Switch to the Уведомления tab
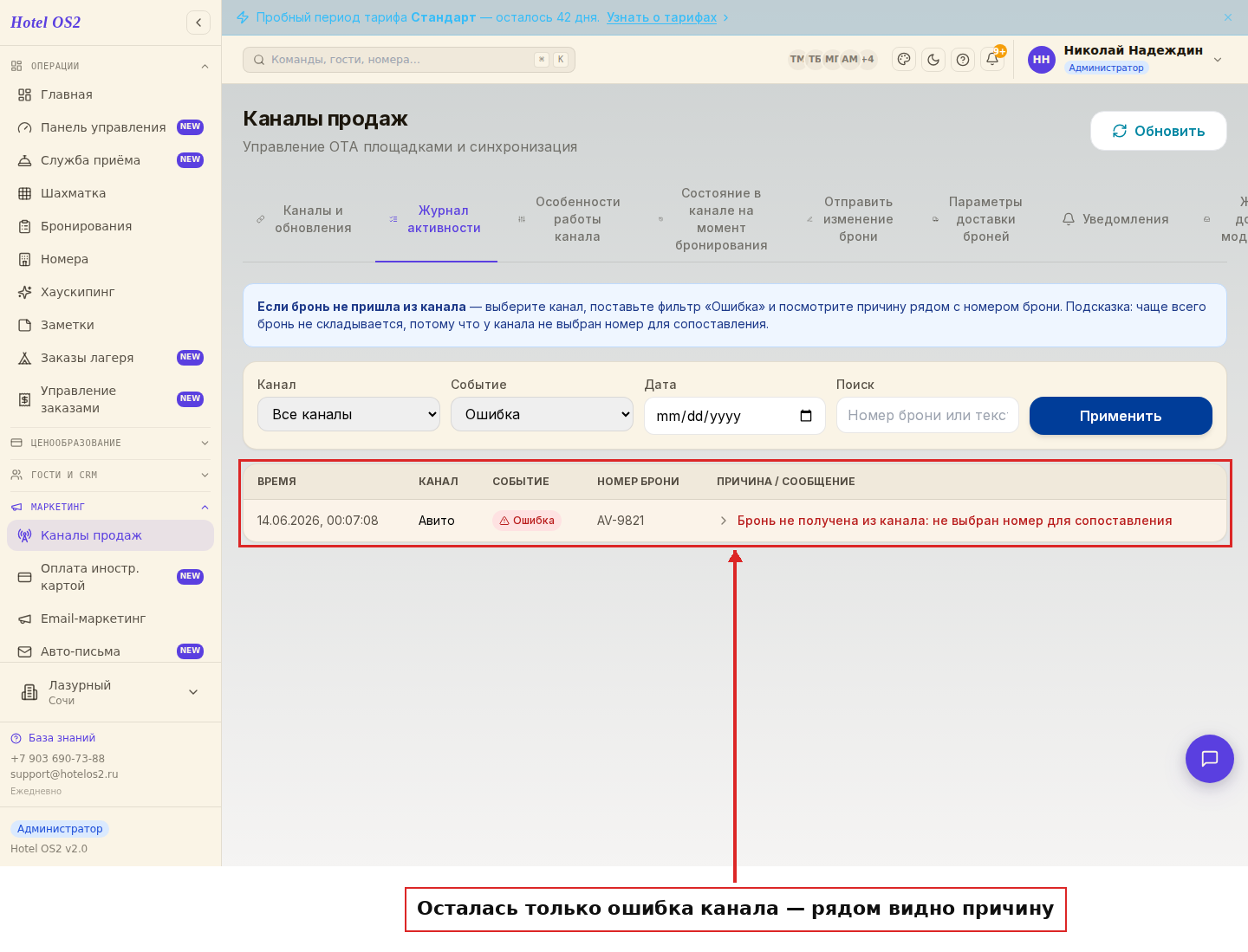The width and height of the screenshot is (1248, 952). click(1115, 219)
